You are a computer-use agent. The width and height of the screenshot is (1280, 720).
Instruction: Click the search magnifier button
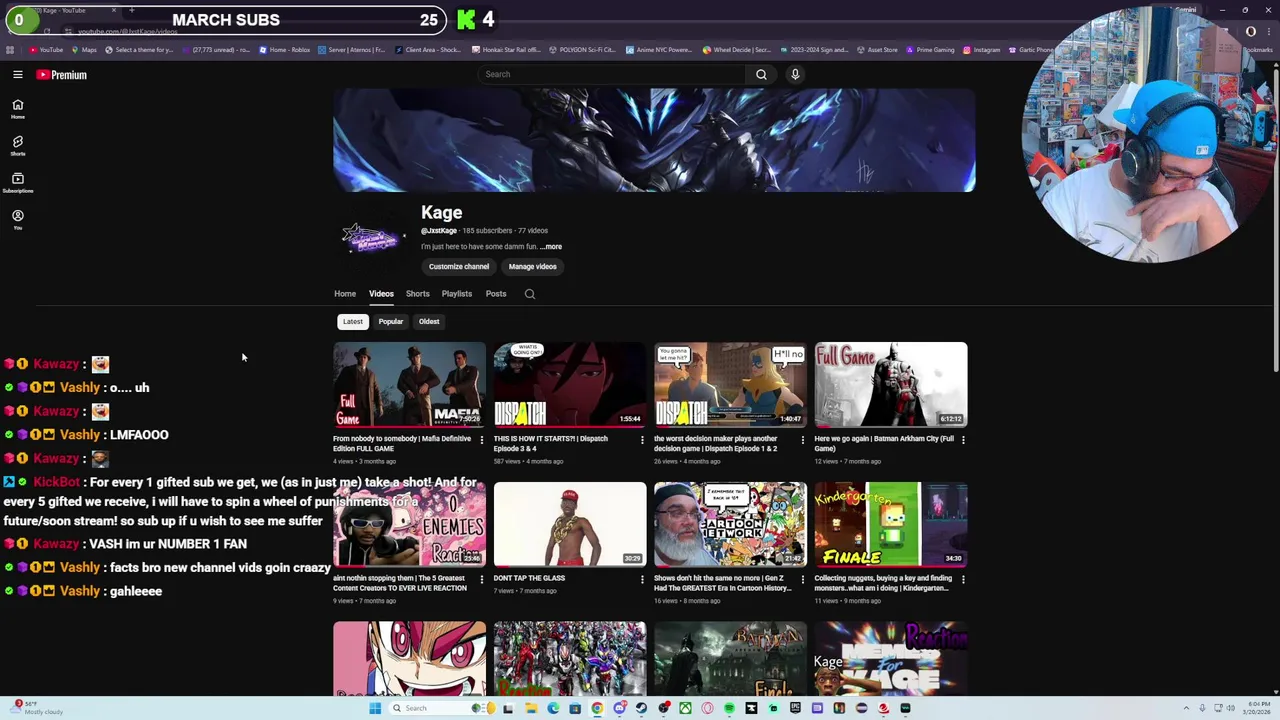pyautogui.click(x=761, y=74)
